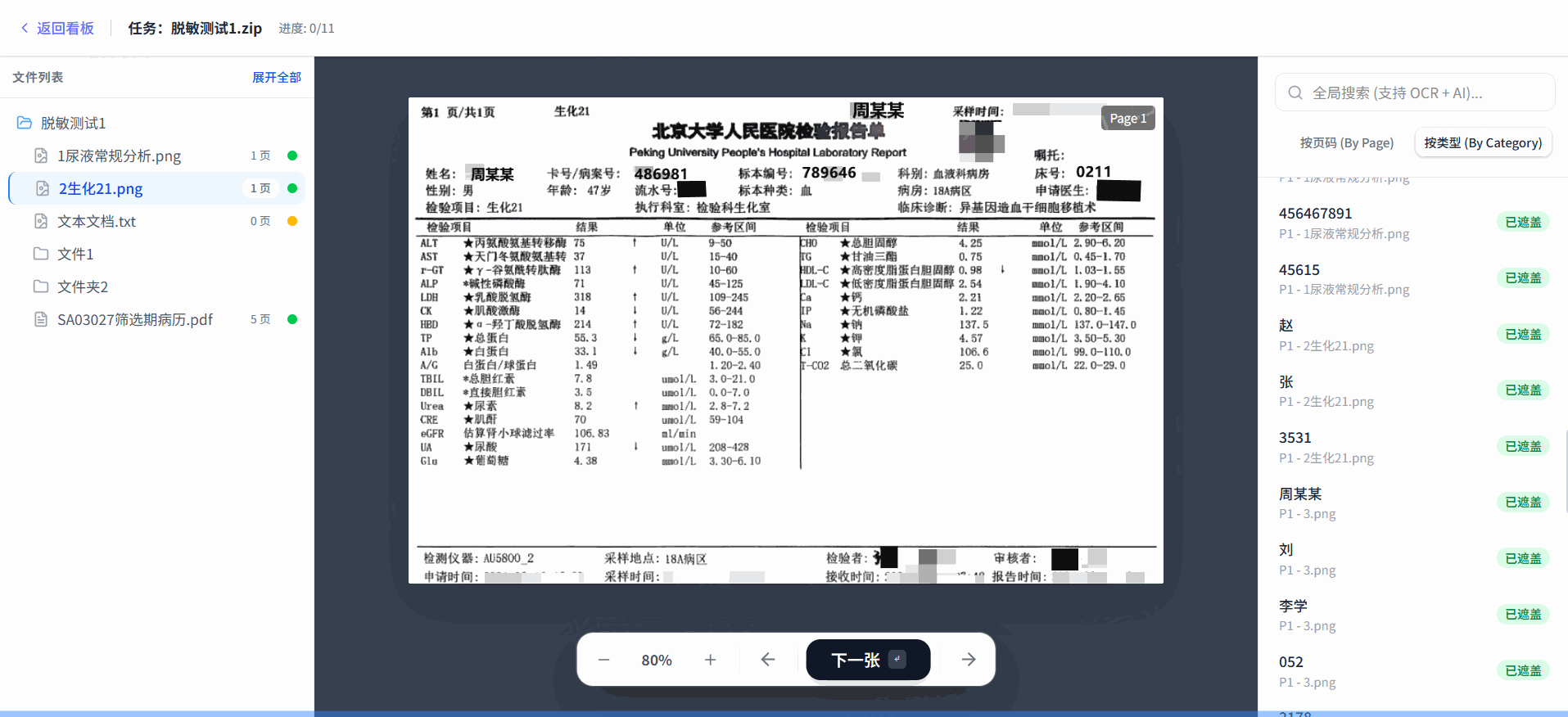Toggle 已遮盖 status for 周某某
This screenshot has width=1568, height=717.
[x=1523, y=502]
